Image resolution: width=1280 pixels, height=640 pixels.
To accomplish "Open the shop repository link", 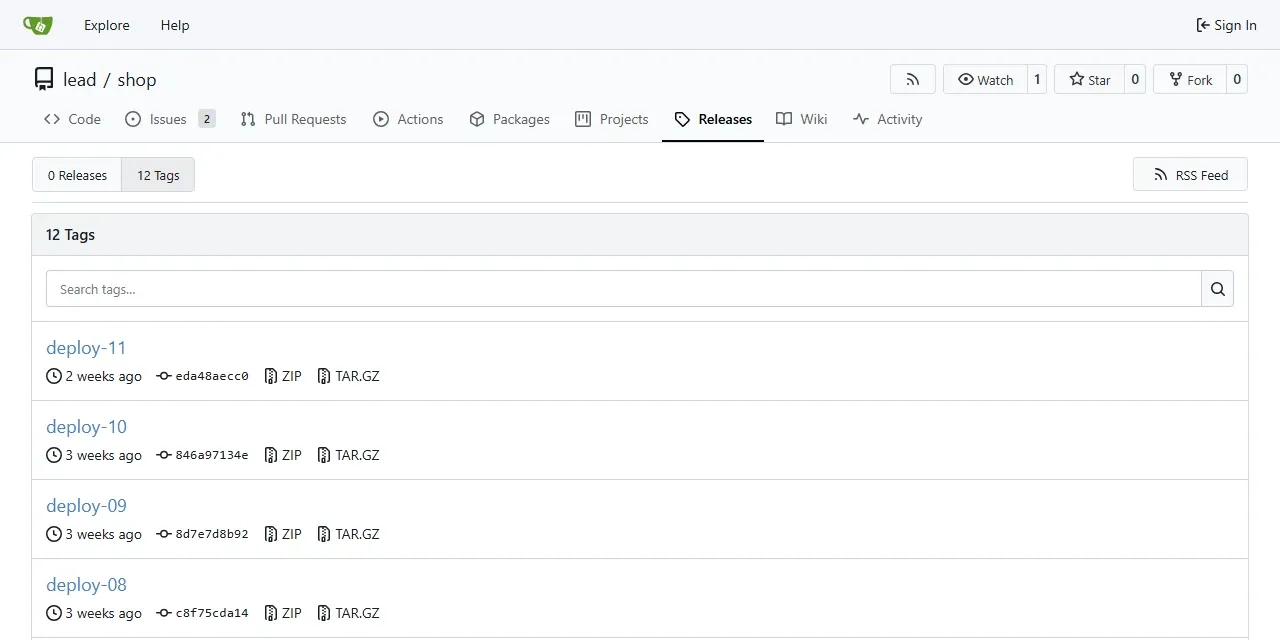I will point(137,80).
